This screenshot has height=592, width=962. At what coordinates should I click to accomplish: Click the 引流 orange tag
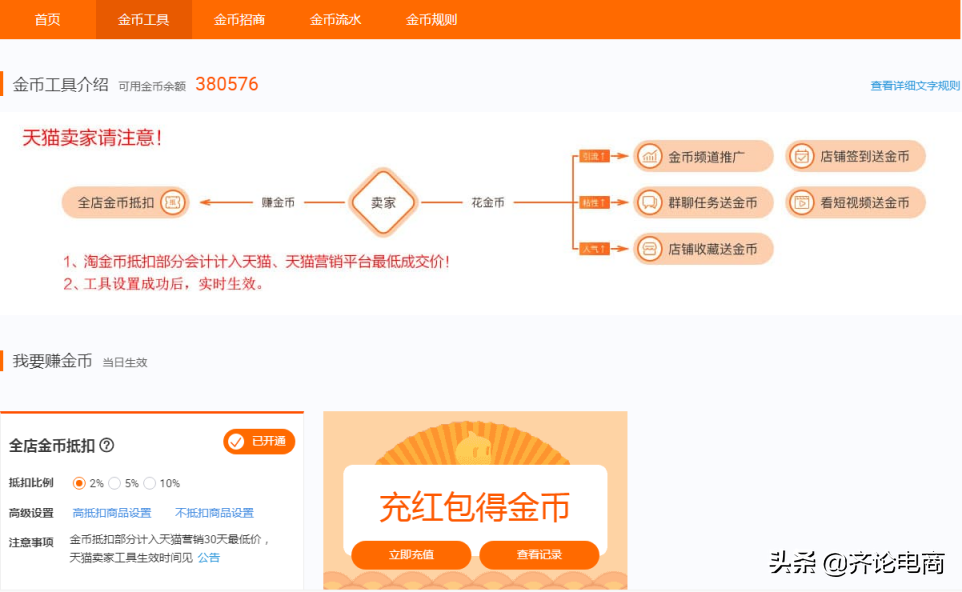(x=594, y=156)
